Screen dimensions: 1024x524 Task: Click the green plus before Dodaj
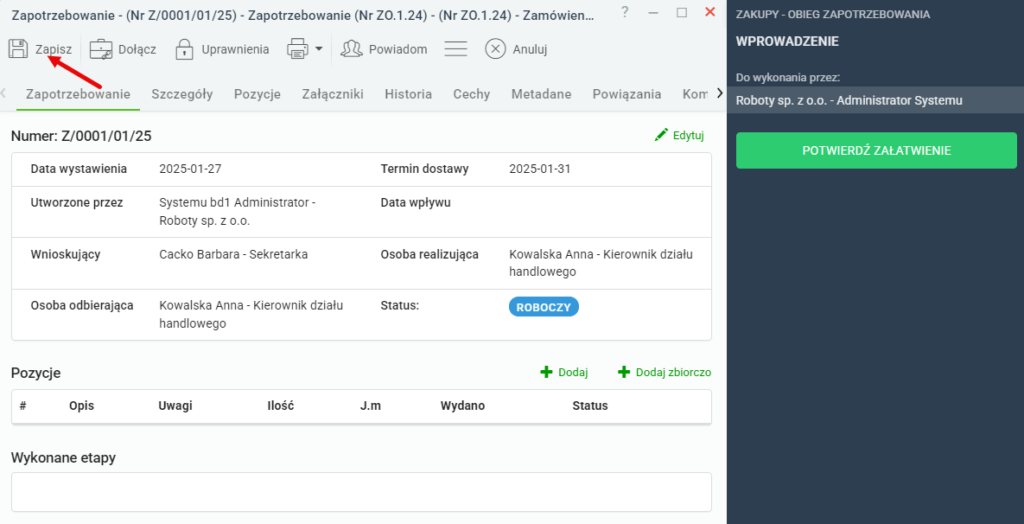[x=546, y=372]
